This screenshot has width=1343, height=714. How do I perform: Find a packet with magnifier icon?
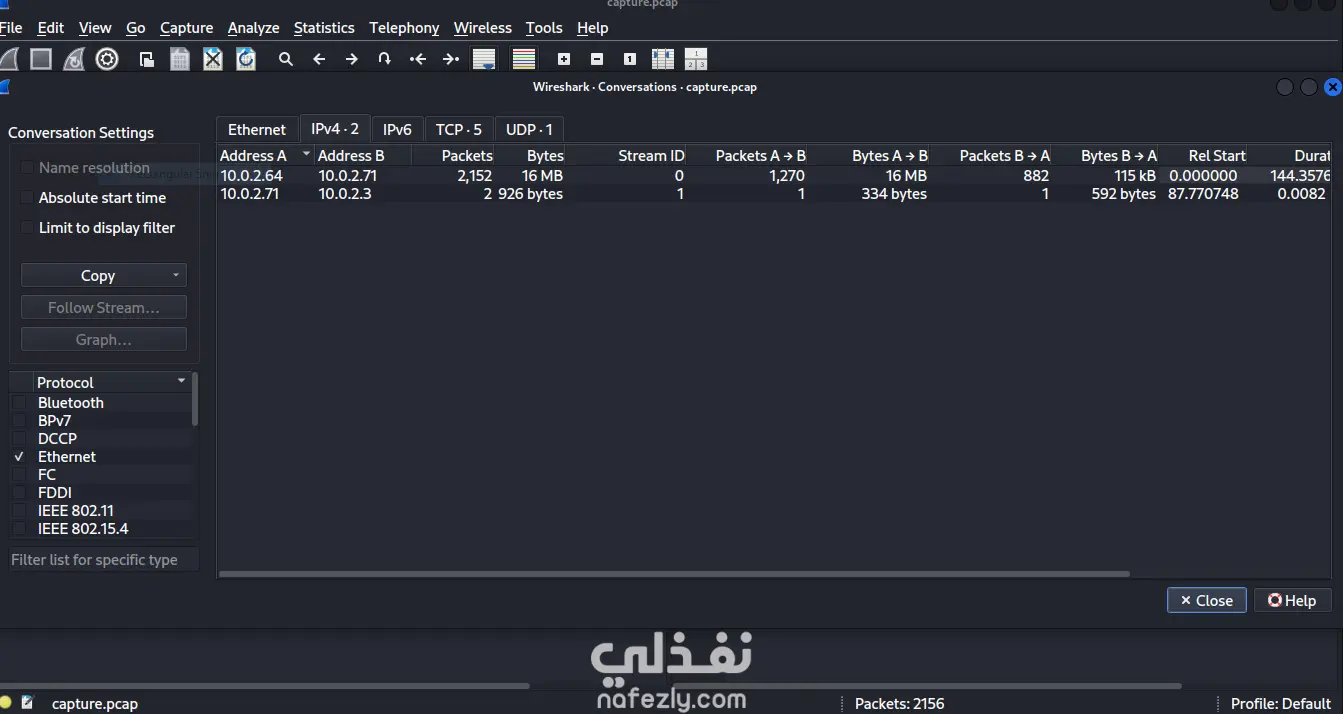tap(286, 59)
